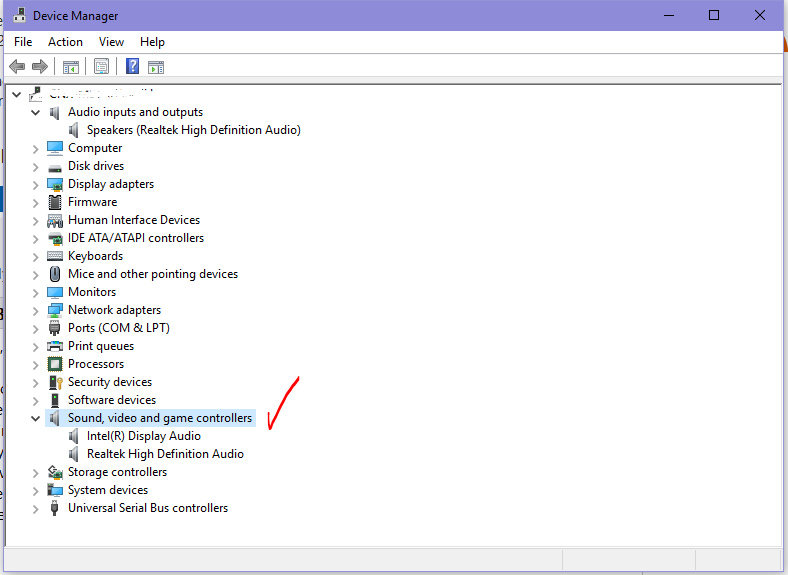Viewport: 788px width, 575px height.
Task: Select the Sound, video and game controllers row
Action: (x=151, y=418)
